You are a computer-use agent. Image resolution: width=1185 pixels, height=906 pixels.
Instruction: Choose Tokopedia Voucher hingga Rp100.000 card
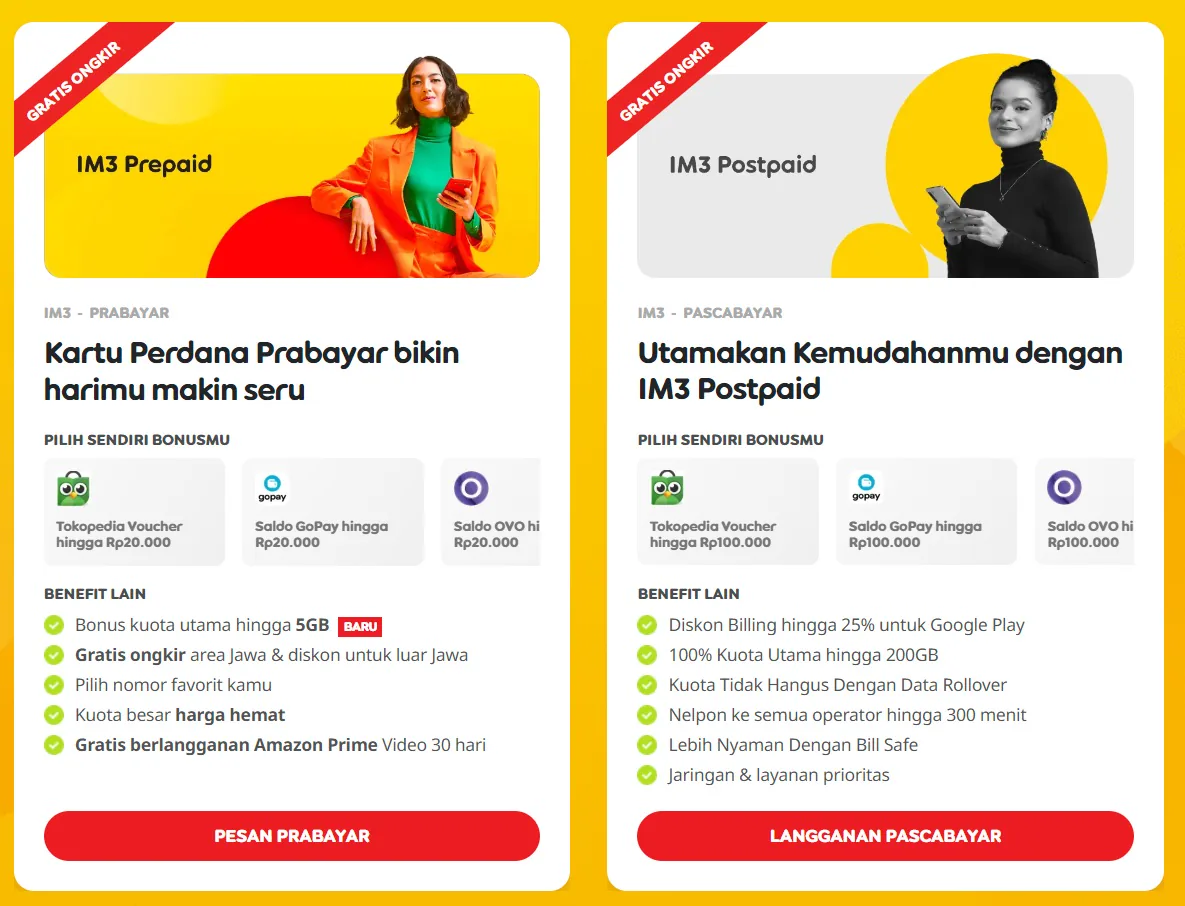(728, 512)
